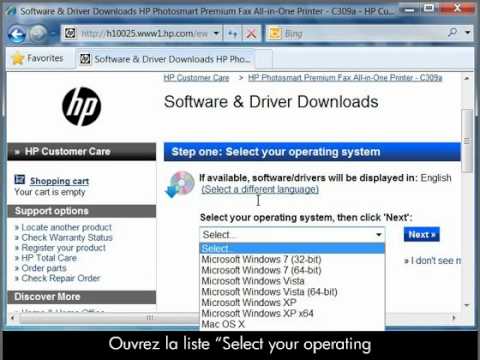This screenshot has height=360, width=480.
Task: Select the Software & Driver Downloads tab
Action: (x=166, y=59)
